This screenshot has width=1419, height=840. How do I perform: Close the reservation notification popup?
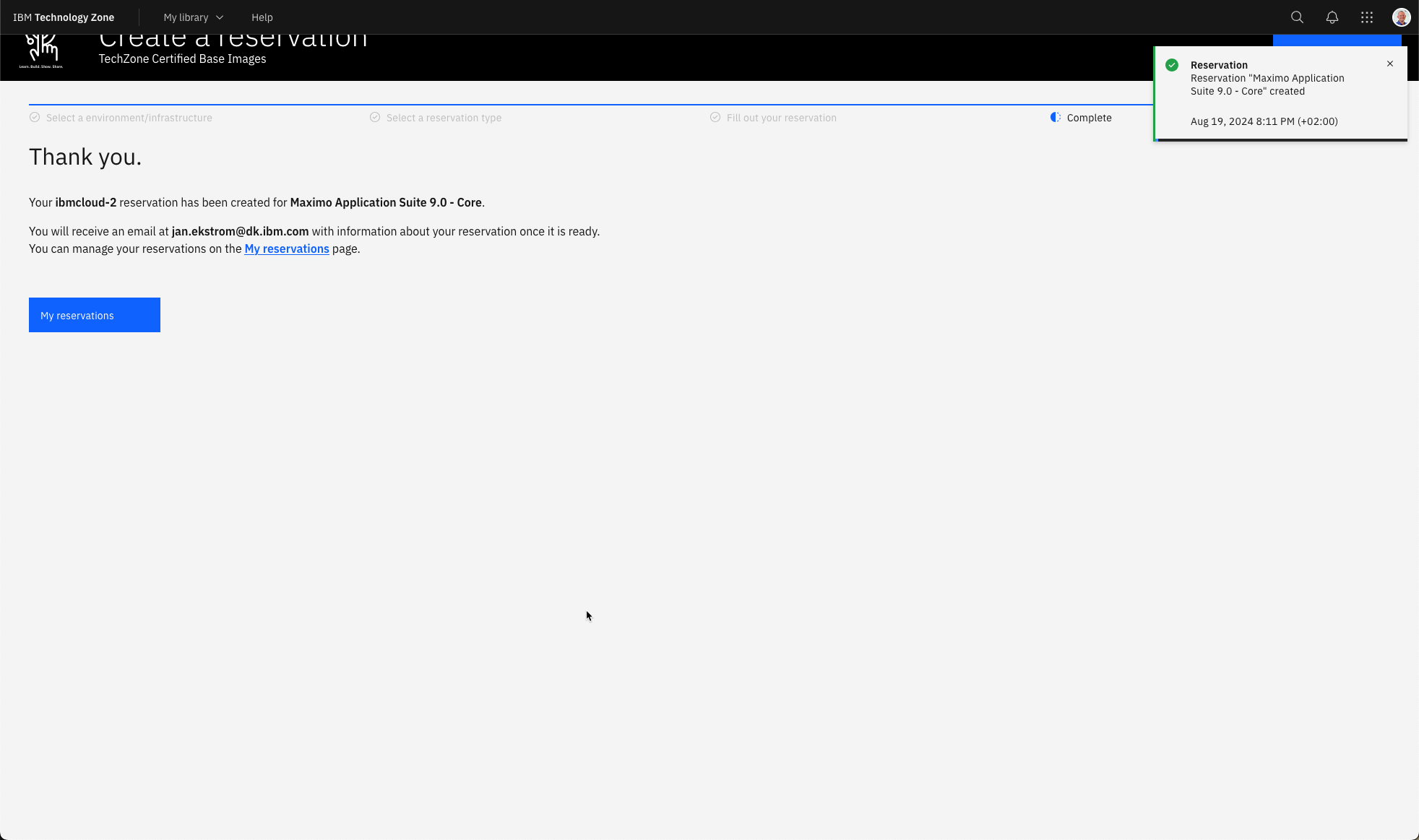click(1390, 64)
